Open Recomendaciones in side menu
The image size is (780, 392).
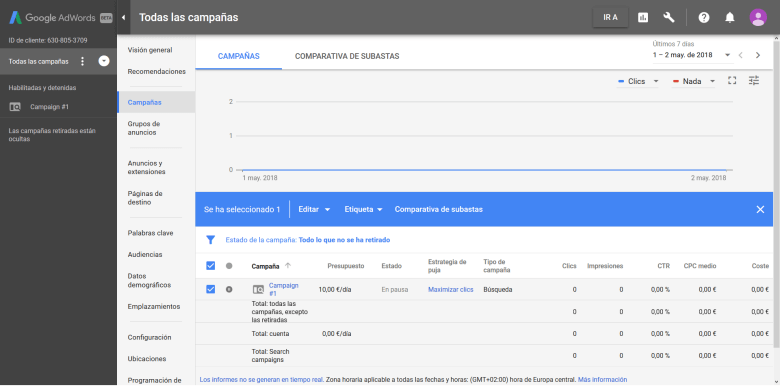click(x=156, y=71)
